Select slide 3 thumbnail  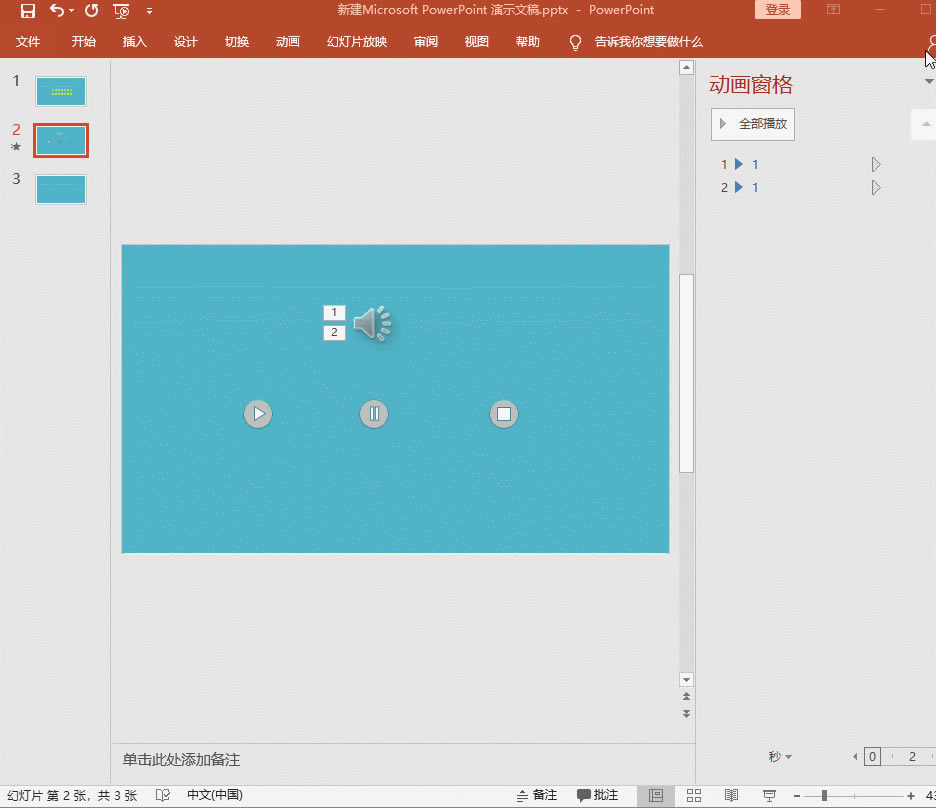tap(61, 189)
